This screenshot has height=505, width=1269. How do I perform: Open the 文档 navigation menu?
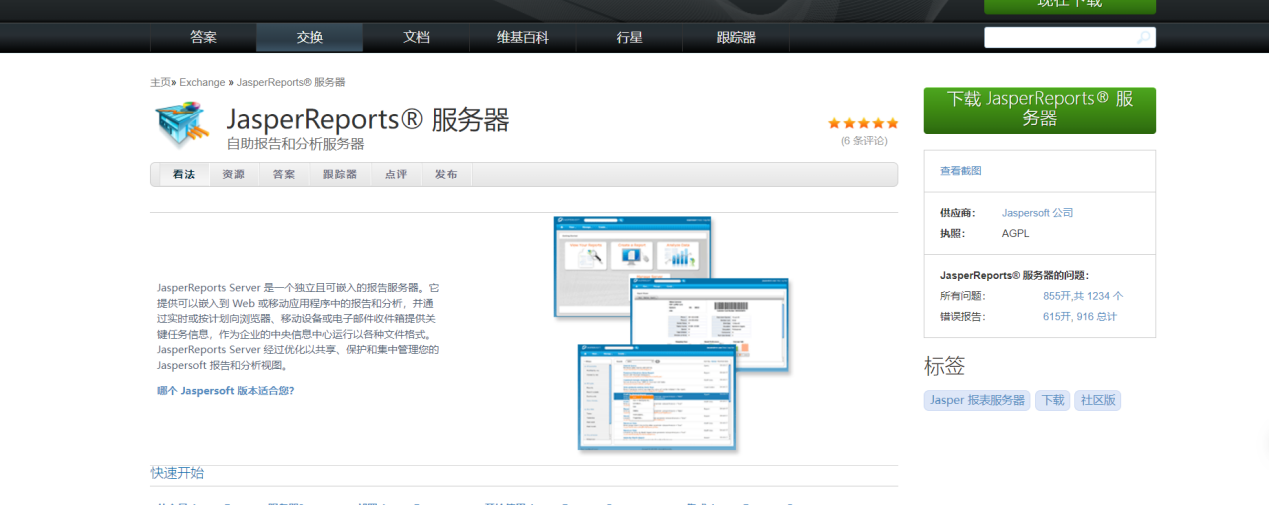click(x=416, y=38)
